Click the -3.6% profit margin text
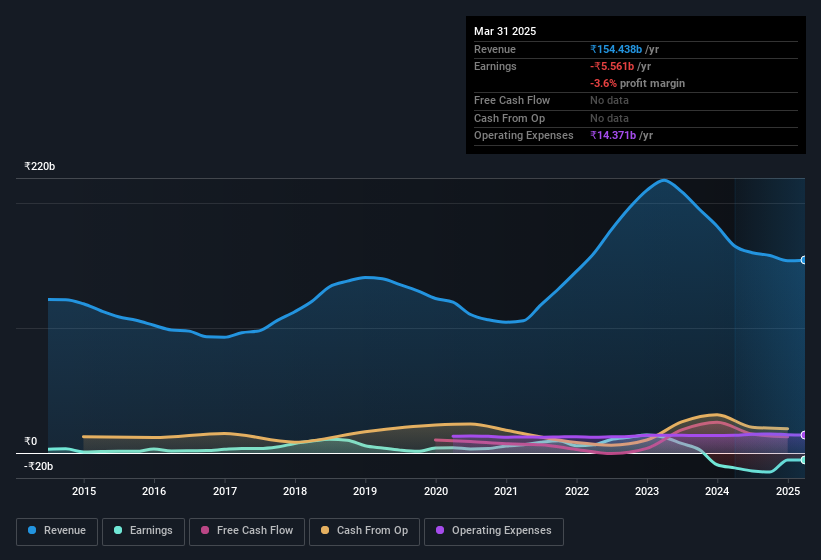821x560 pixels. (637, 83)
